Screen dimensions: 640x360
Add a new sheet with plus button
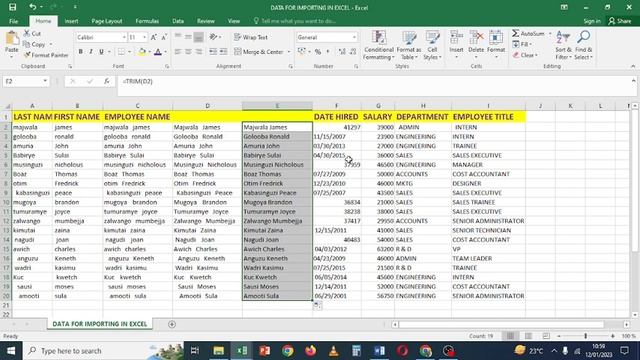tap(172, 324)
